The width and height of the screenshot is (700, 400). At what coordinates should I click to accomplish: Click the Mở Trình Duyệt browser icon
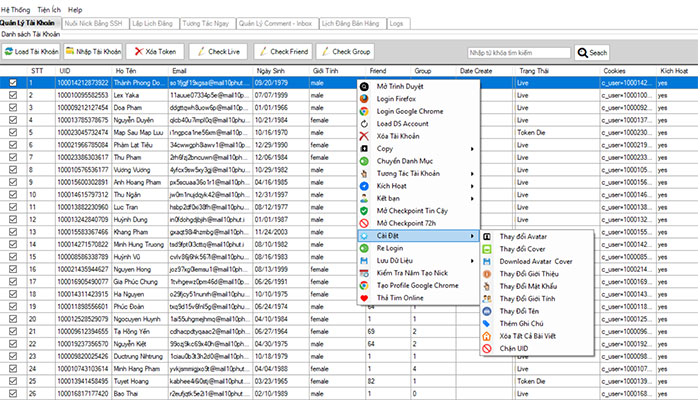coord(364,86)
